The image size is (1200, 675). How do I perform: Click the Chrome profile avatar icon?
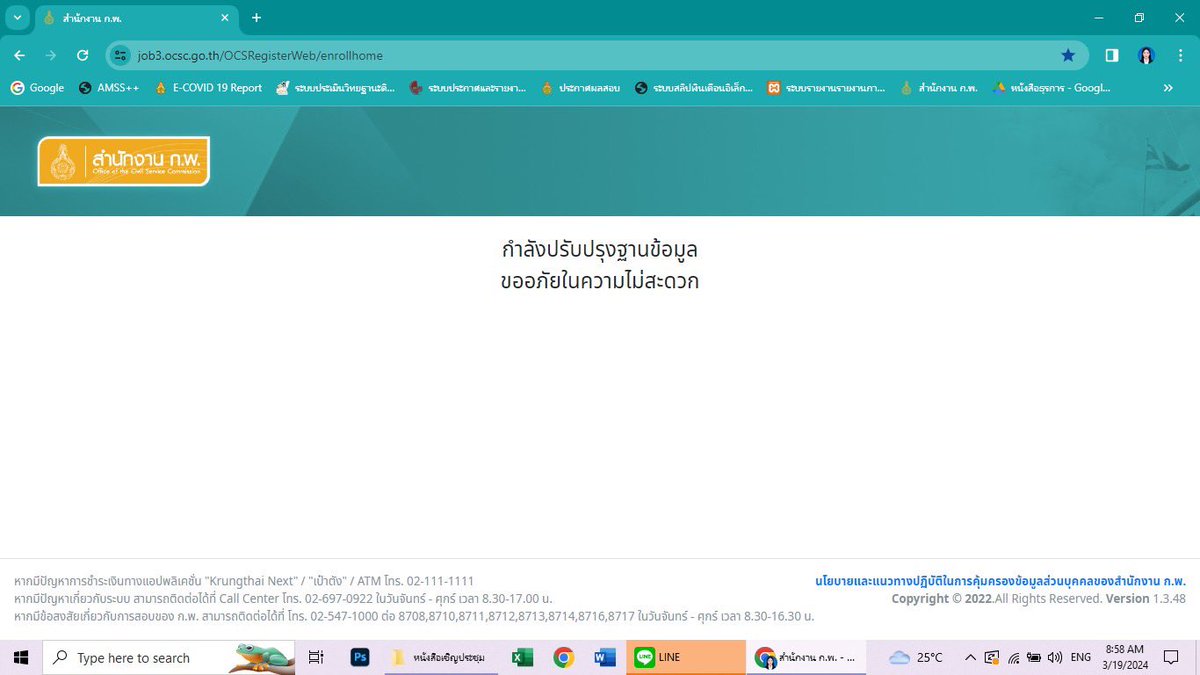pyautogui.click(x=1146, y=55)
